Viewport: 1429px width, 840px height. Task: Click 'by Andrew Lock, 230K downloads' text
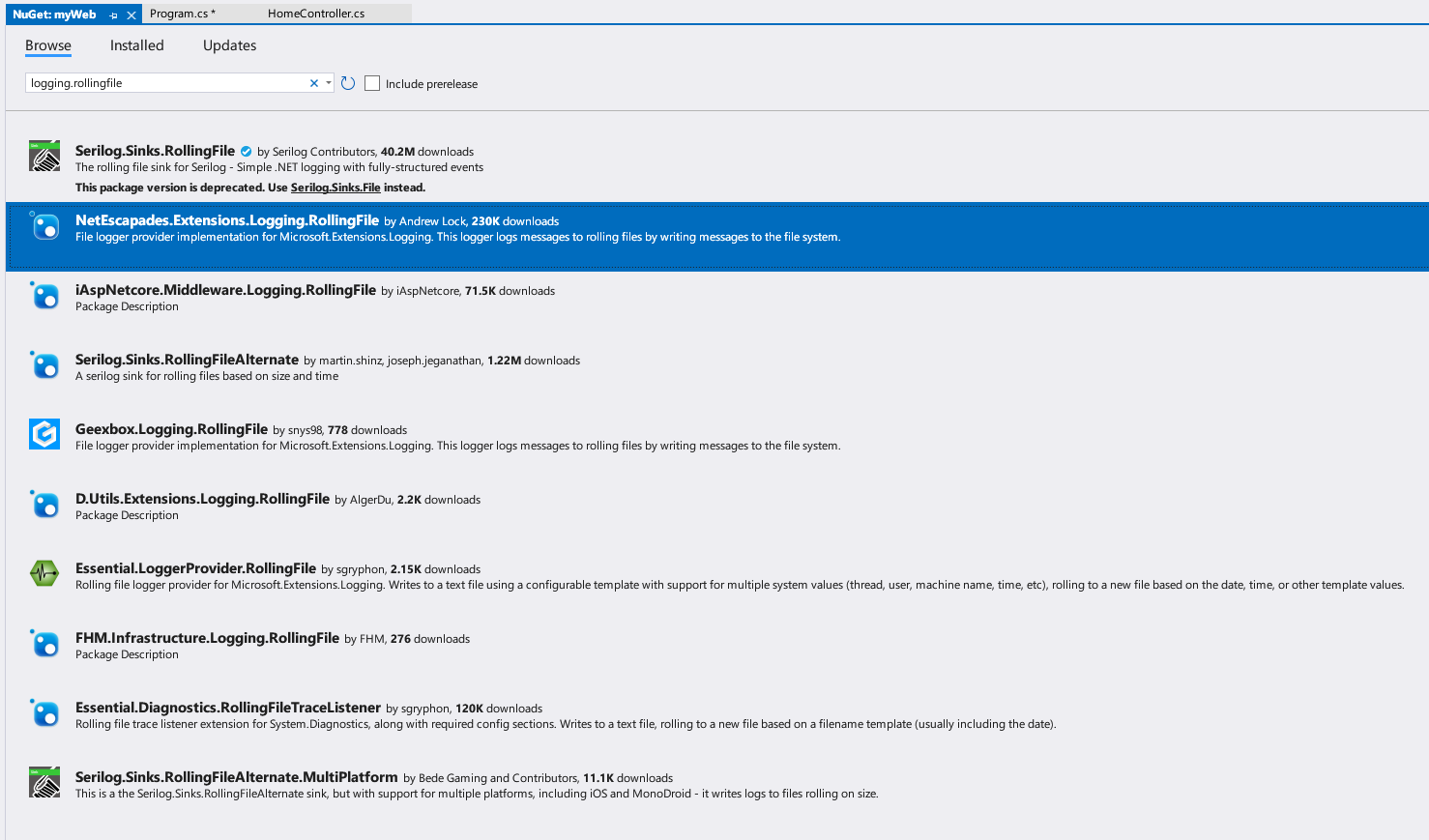pos(472,221)
